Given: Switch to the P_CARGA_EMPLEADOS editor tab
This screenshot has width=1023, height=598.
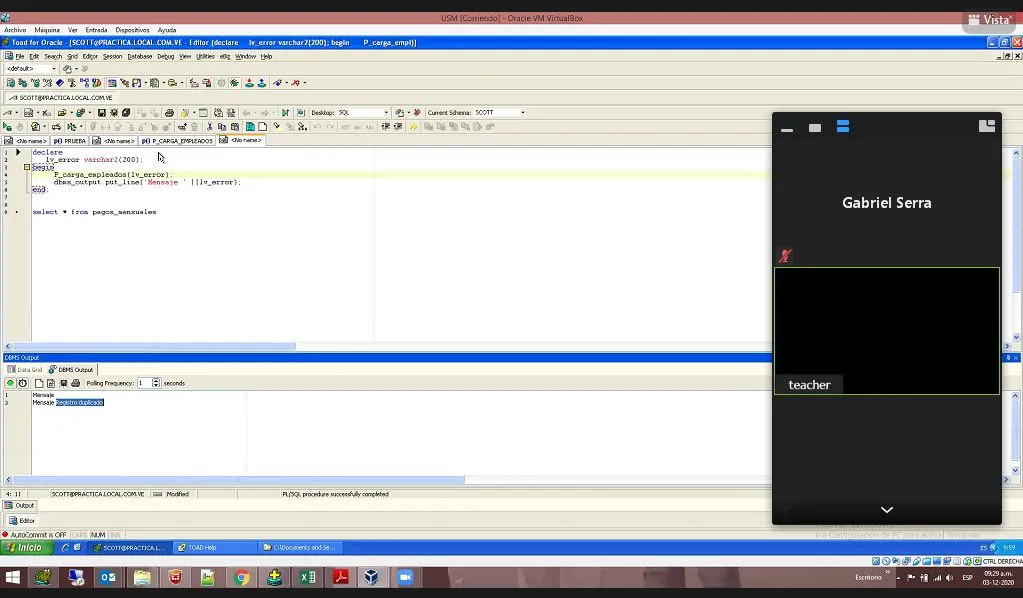Looking at the screenshot, I should point(177,141).
